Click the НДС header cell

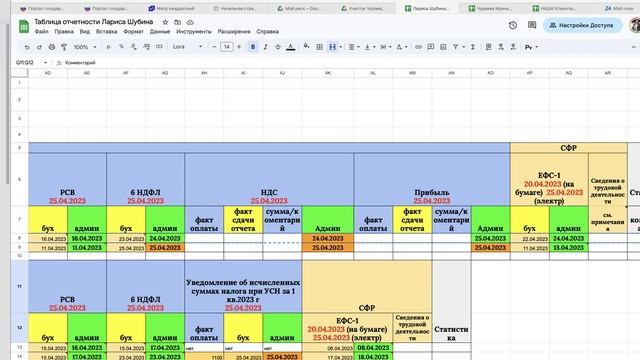(269, 180)
